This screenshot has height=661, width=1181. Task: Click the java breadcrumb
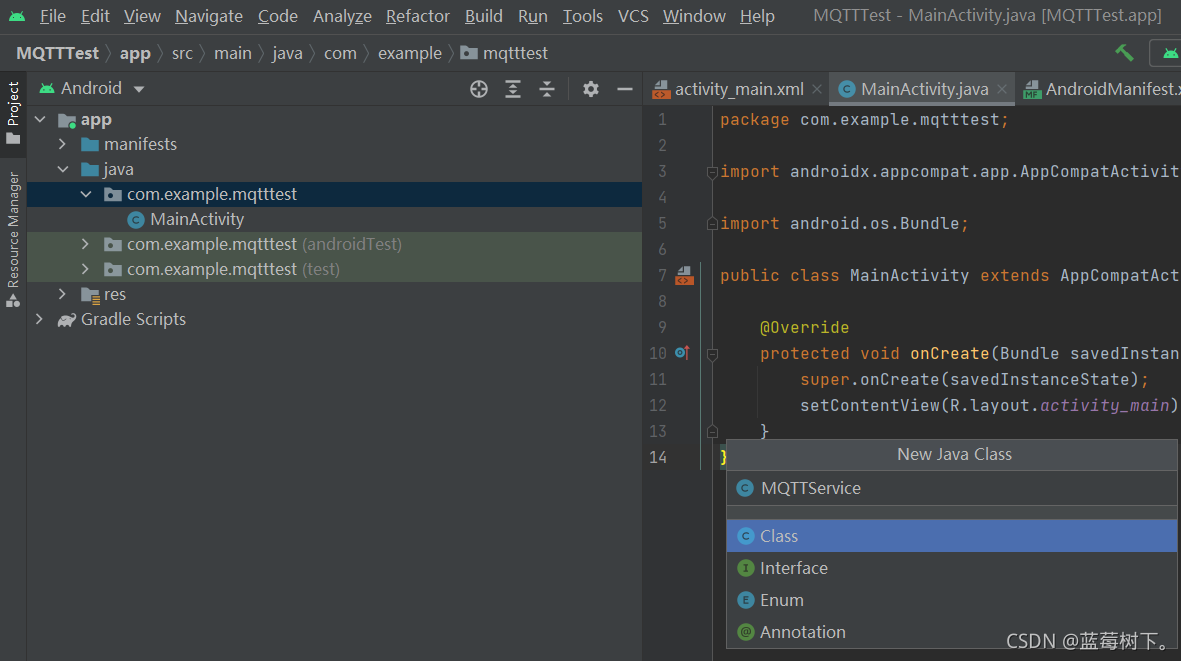[287, 53]
